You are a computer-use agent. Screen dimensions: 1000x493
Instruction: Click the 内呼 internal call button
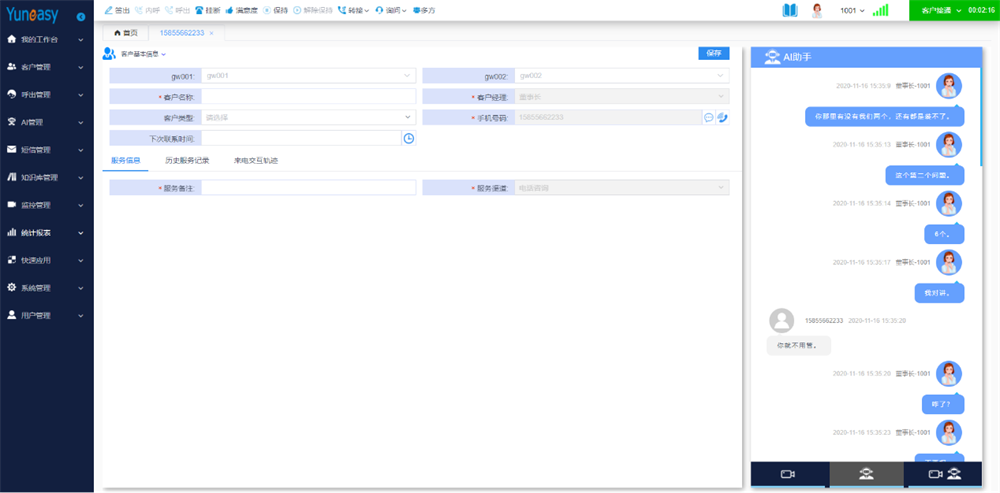(x=147, y=10)
